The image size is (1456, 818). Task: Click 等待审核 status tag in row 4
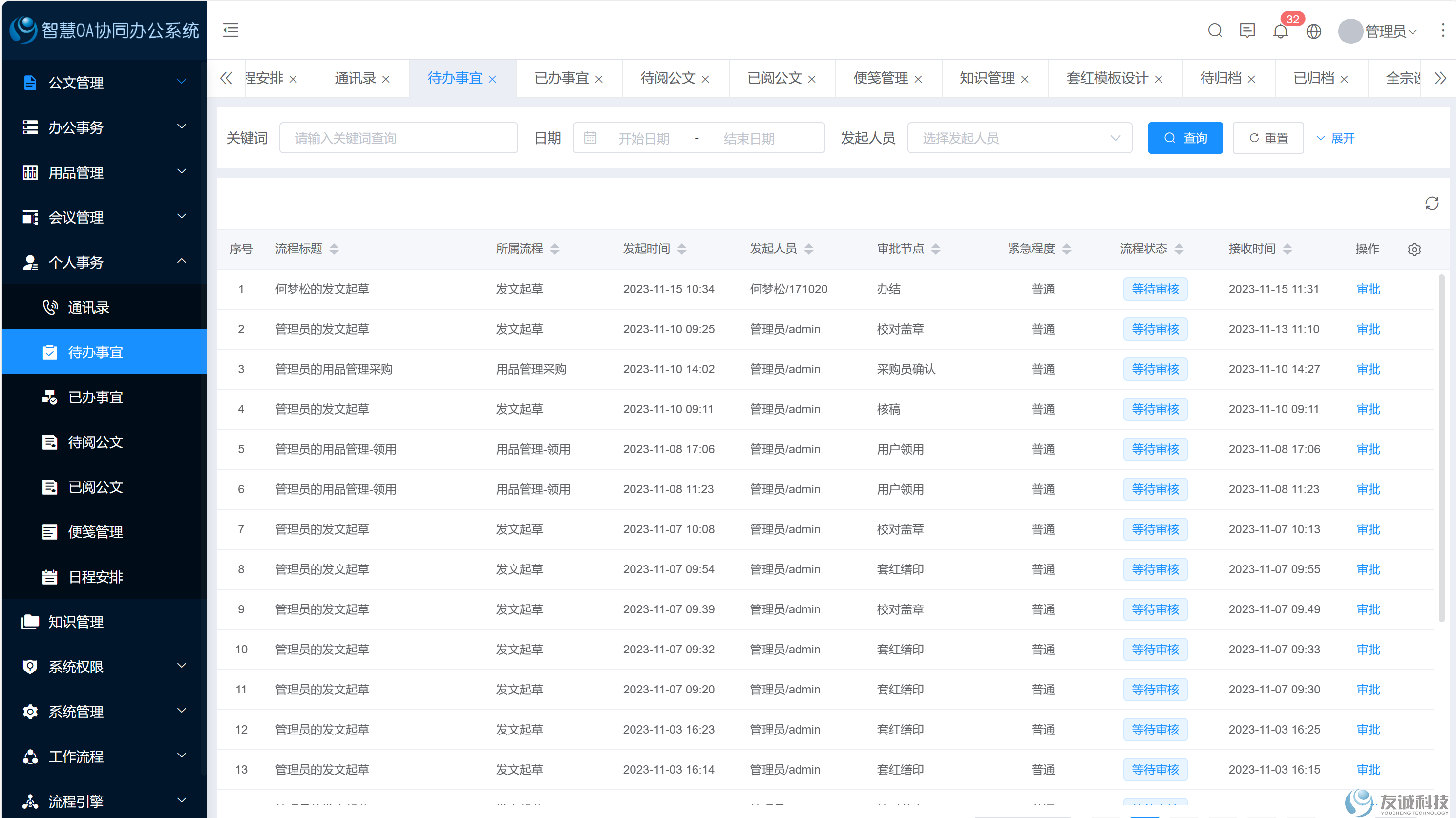pyautogui.click(x=1155, y=409)
